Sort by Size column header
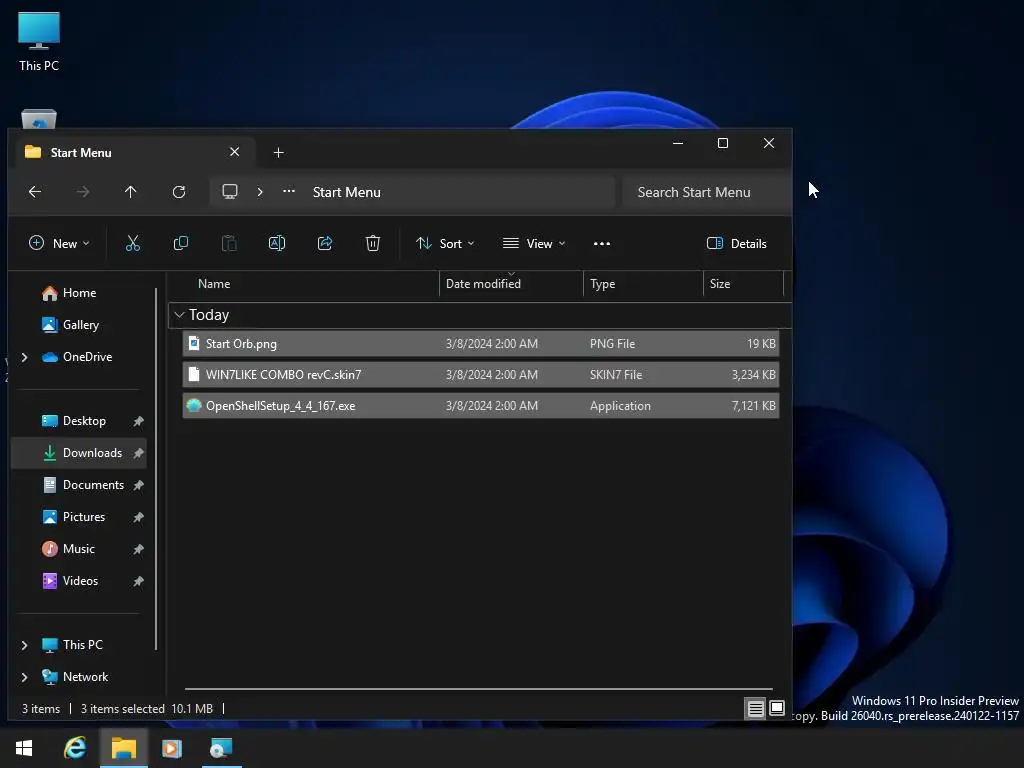1024x768 pixels. tap(720, 284)
